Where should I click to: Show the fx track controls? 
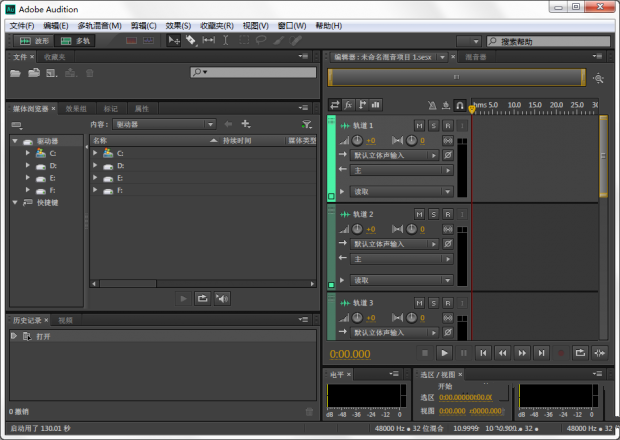(x=348, y=105)
